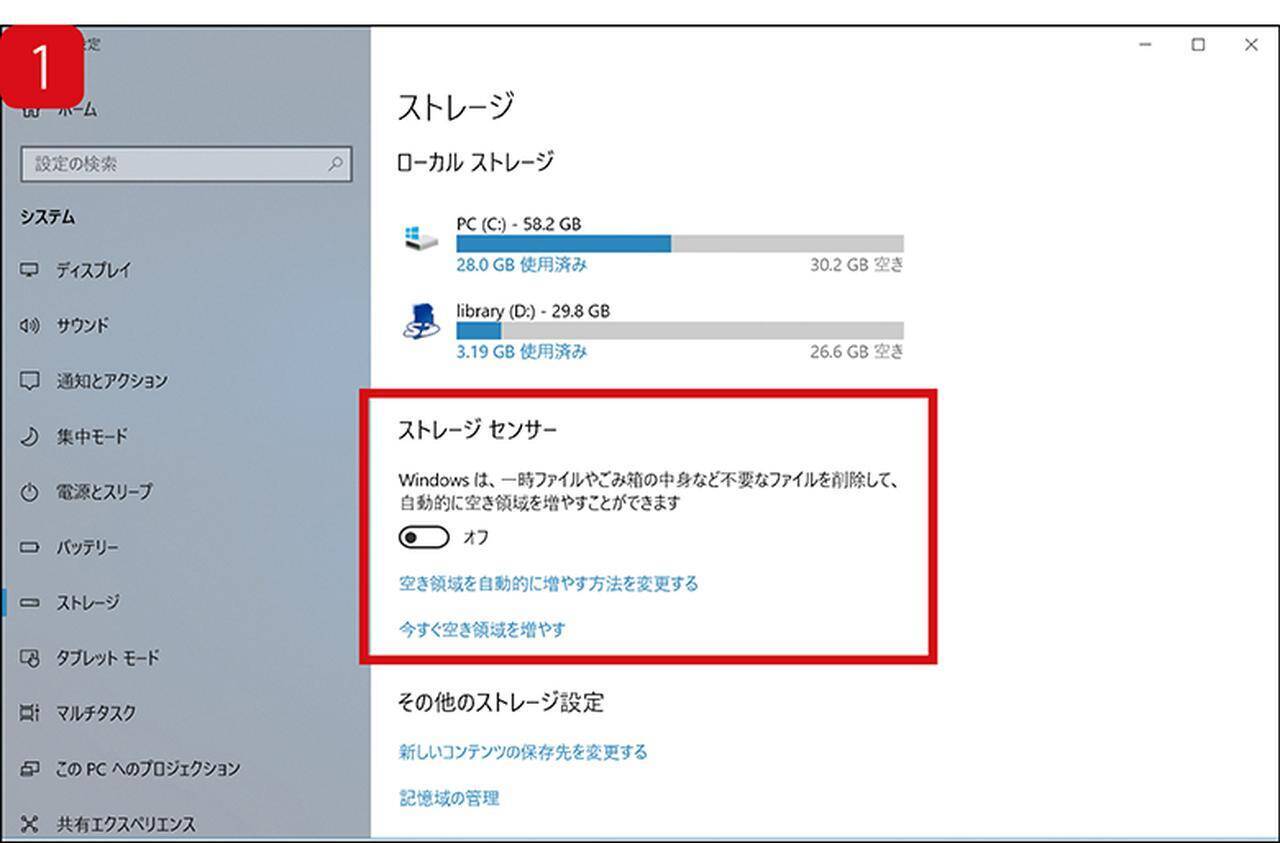
Task: Open この PC へのプロジェクション settings page
Action: 148,769
